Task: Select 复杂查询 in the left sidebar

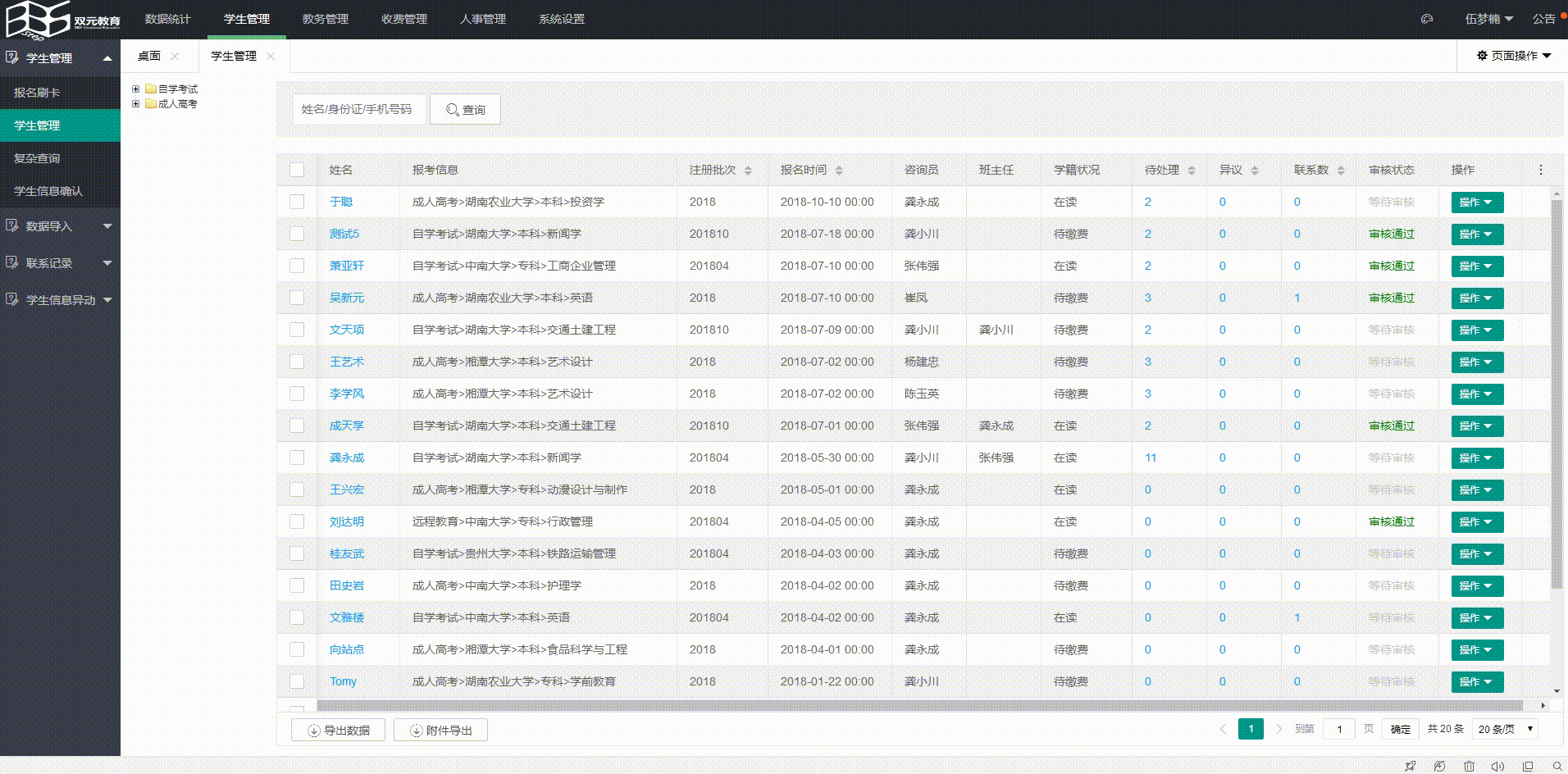Action: [37, 158]
